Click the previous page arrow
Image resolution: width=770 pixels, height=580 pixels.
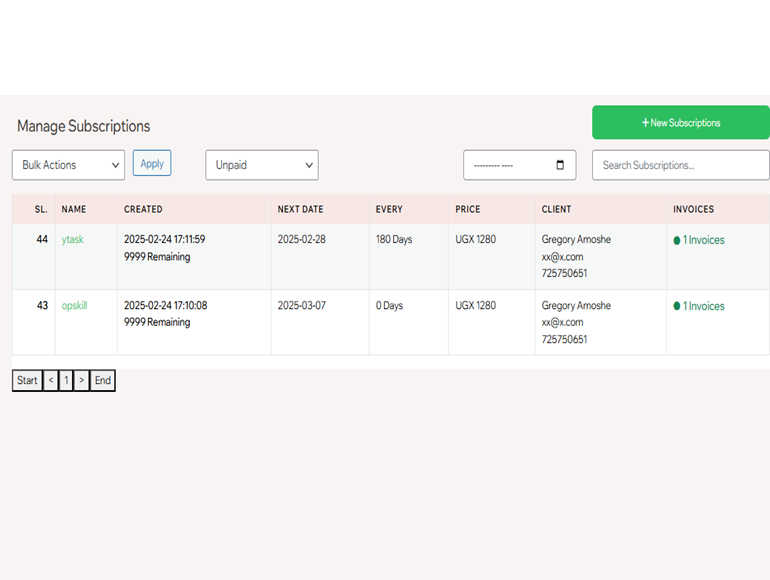[x=51, y=381]
